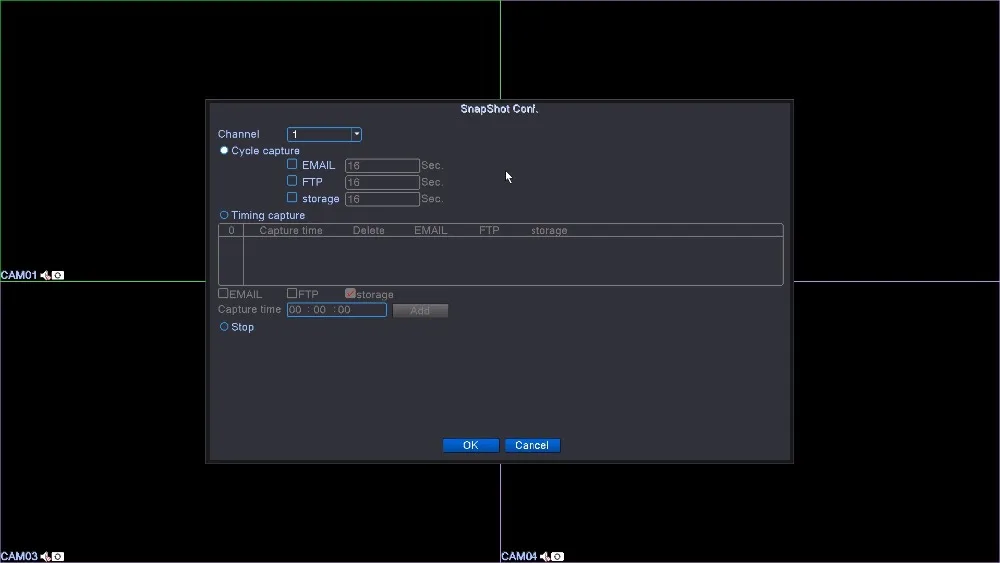
Task: Tick FTP checkbox above Capture time
Action: coord(292,293)
